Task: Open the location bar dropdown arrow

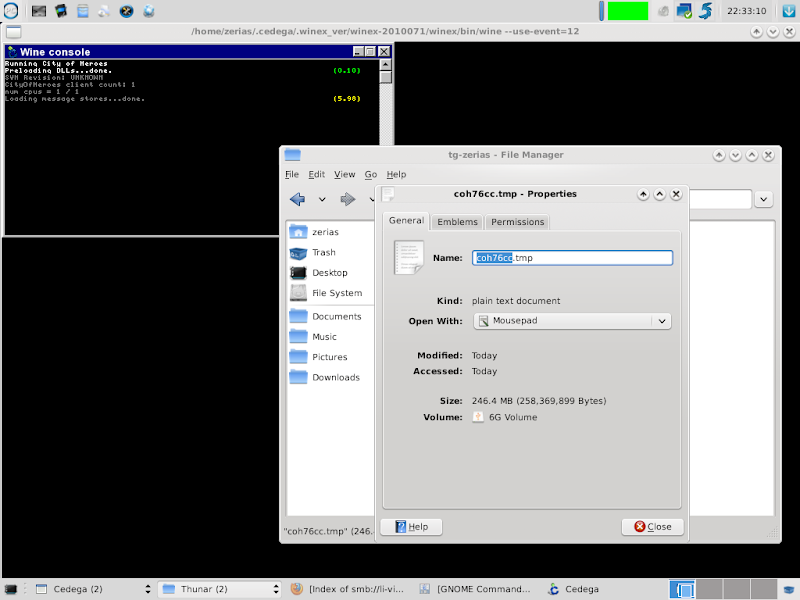Action: point(764,199)
